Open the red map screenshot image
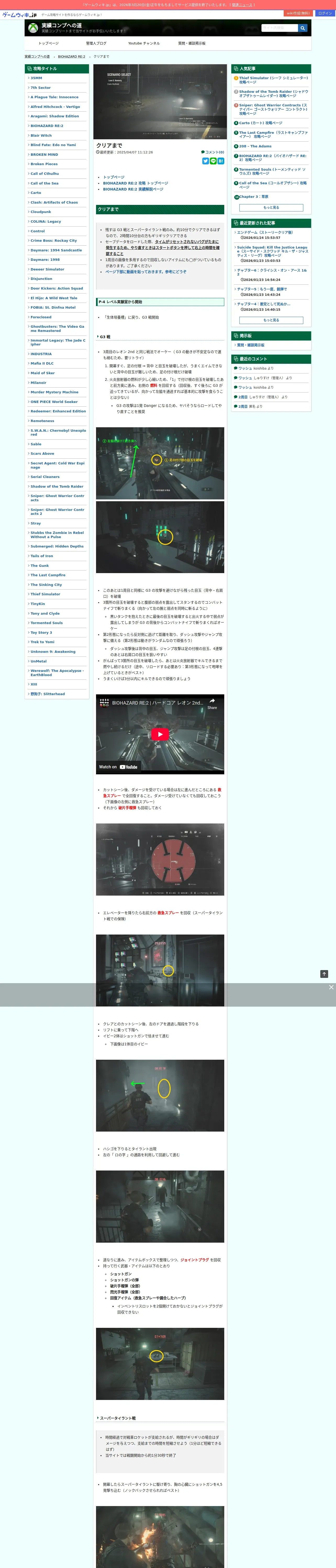The width and height of the screenshot is (336, 1568). point(160,860)
